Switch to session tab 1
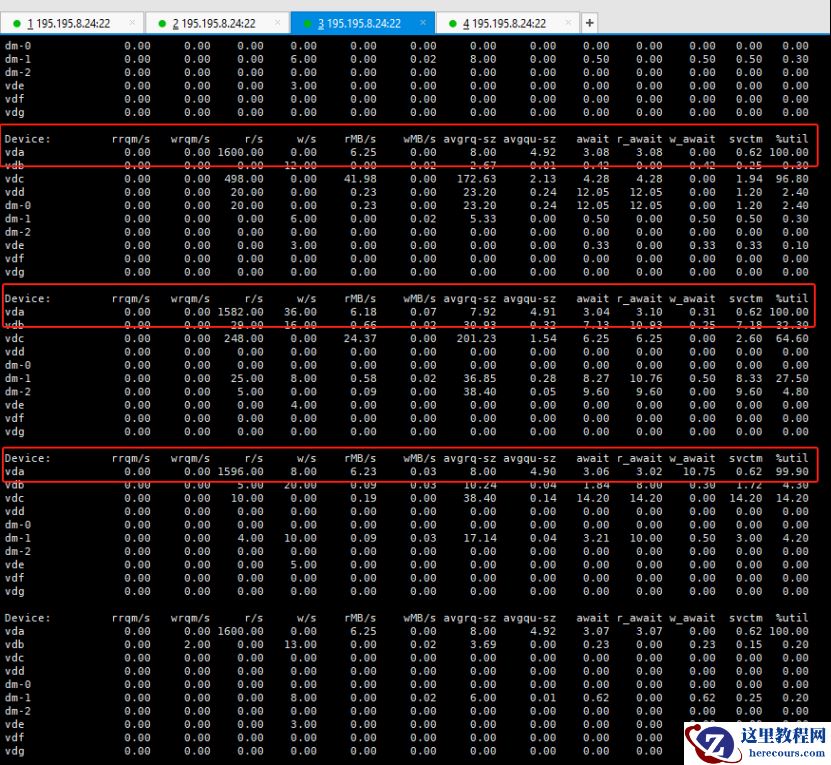The image size is (831, 765). (68, 23)
